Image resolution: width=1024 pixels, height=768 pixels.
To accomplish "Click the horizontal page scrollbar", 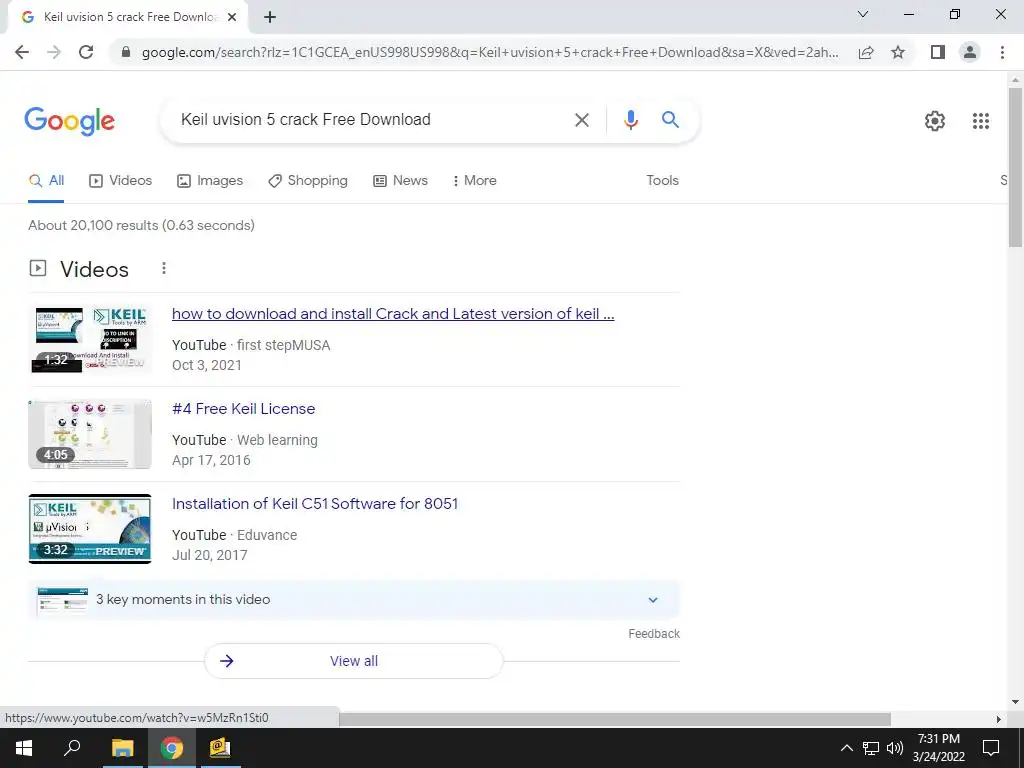I will click(x=615, y=719).
